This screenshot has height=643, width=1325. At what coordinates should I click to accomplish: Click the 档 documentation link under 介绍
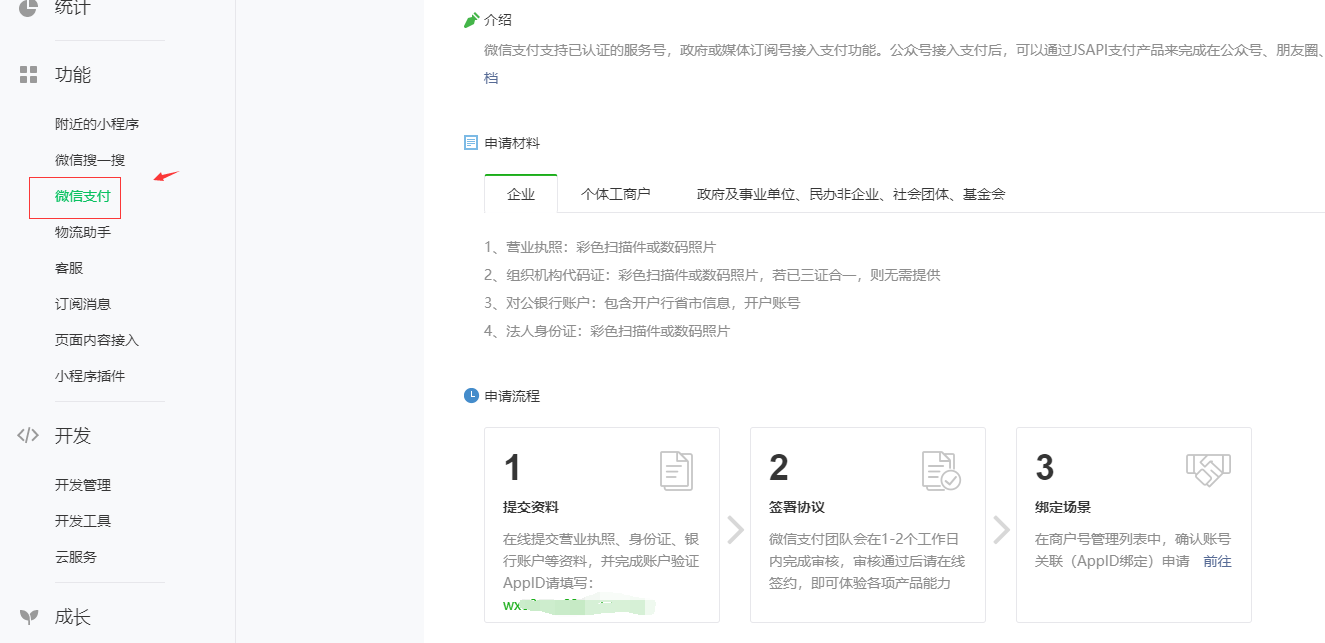(491, 78)
